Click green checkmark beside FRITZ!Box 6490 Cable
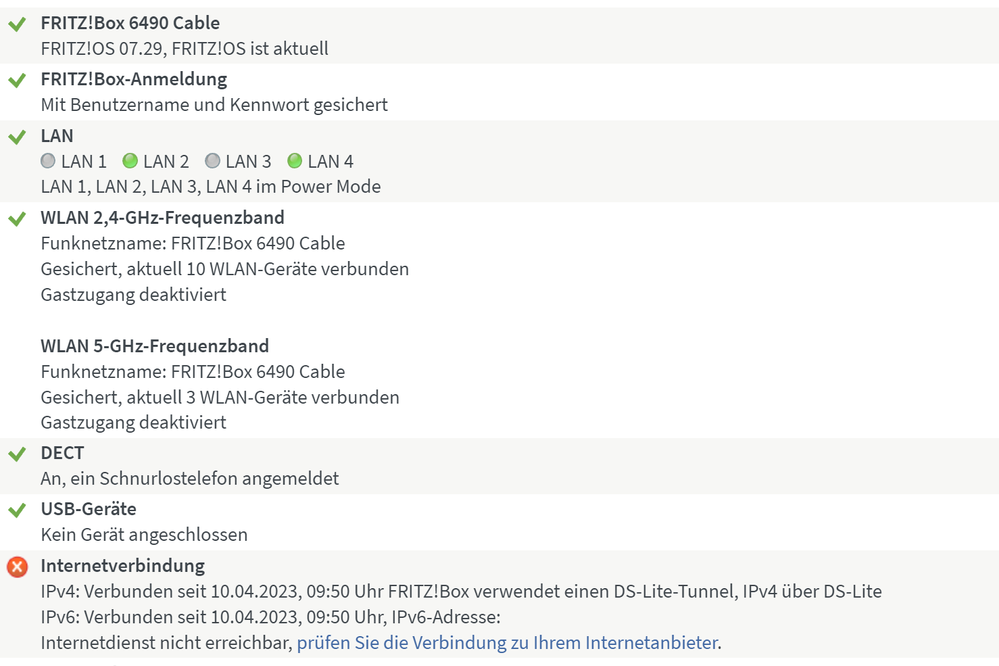This screenshot has height=666, width=999. (17, 23)
